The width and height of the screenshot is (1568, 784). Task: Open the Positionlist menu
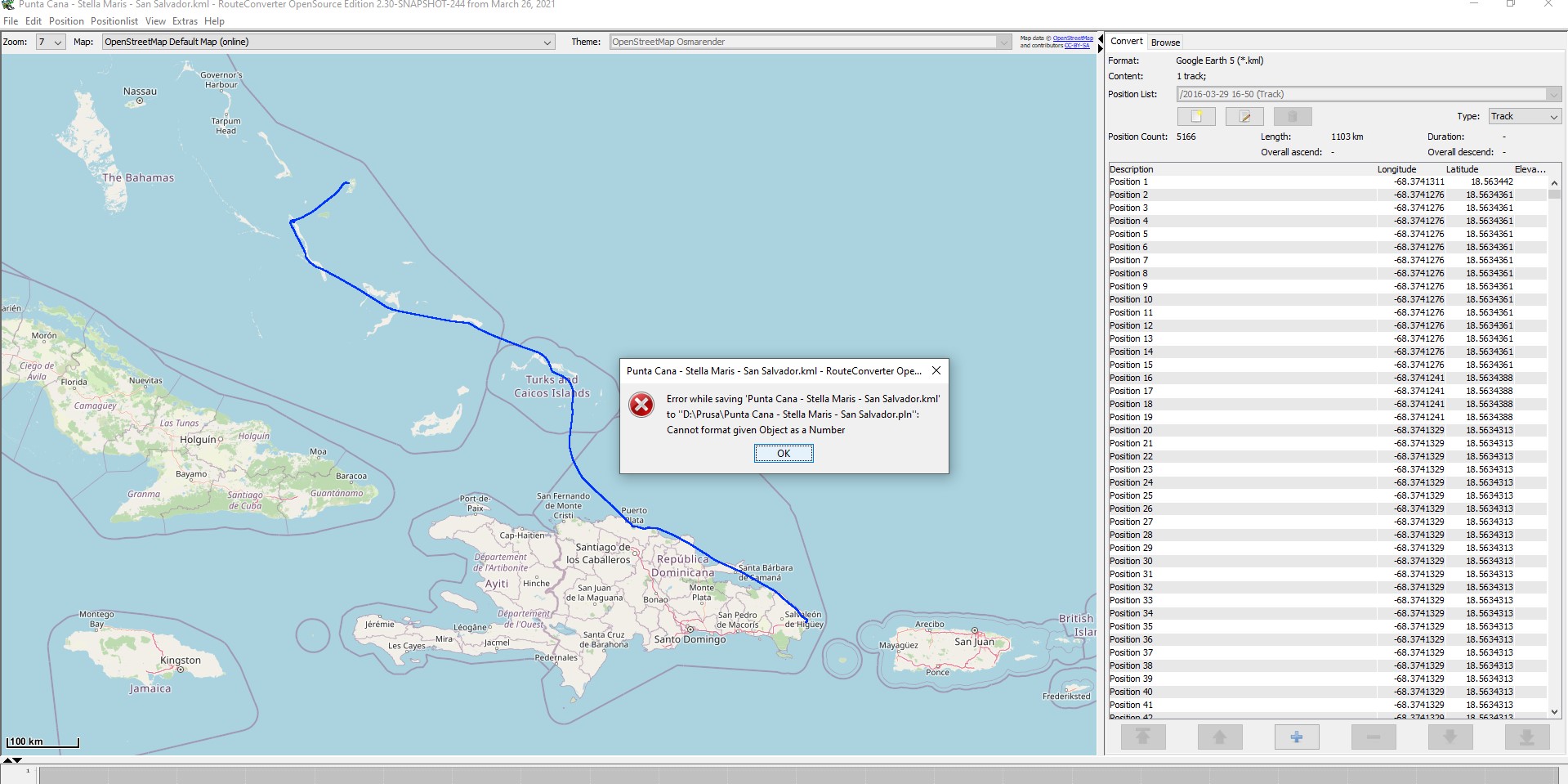pos(114,21)
